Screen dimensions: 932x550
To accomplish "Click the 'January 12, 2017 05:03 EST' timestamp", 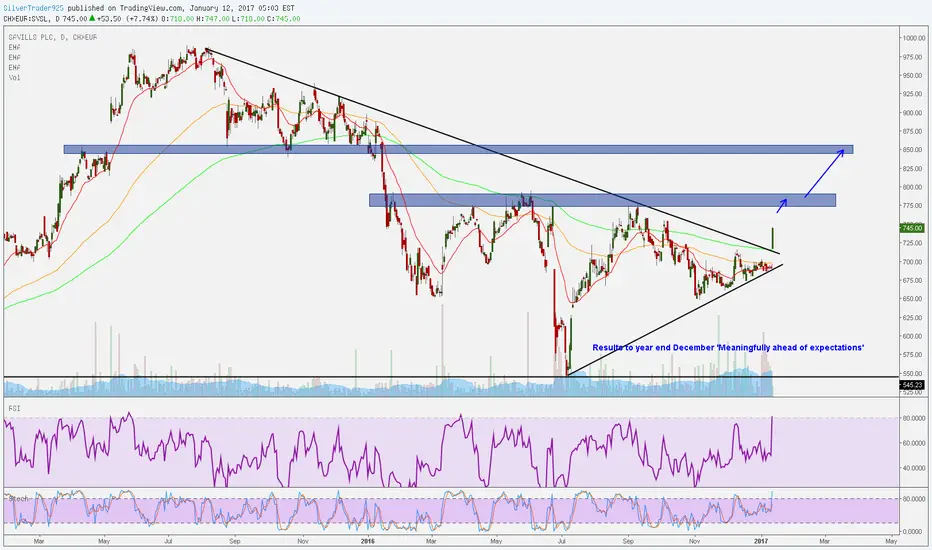I will point(242,8).
